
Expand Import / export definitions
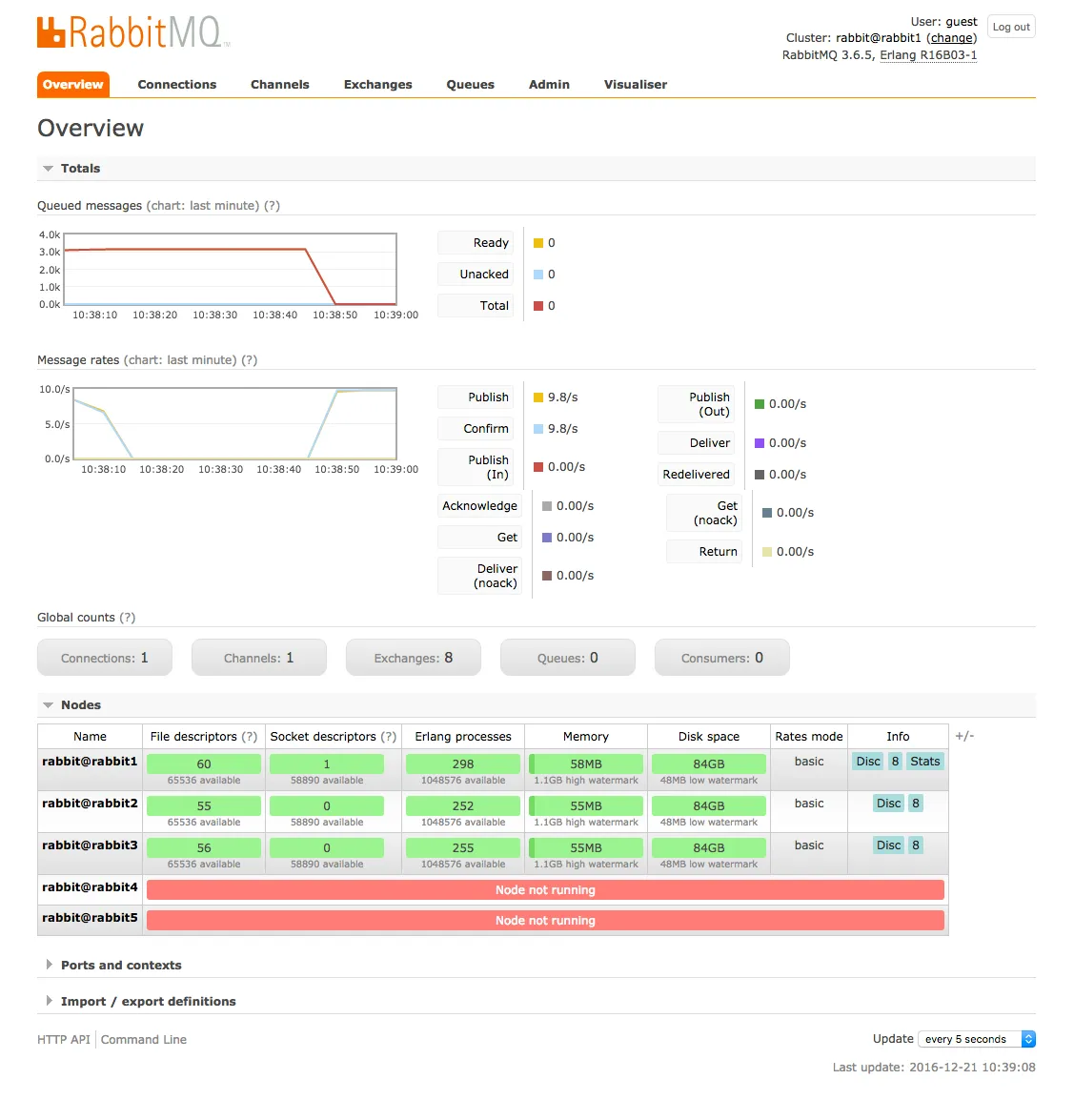(141, 1002)
